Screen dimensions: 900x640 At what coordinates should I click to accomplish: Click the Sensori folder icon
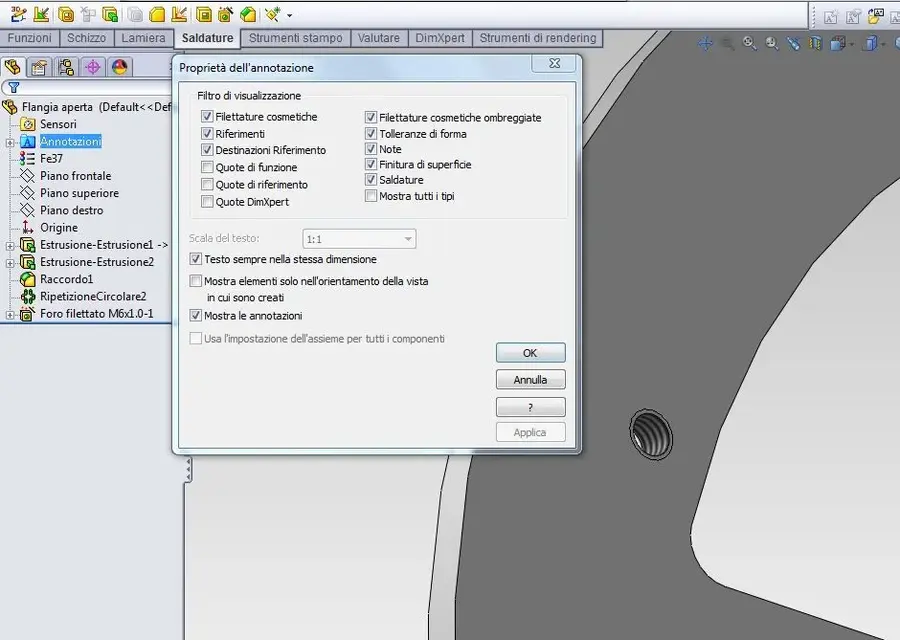point(27,124)
